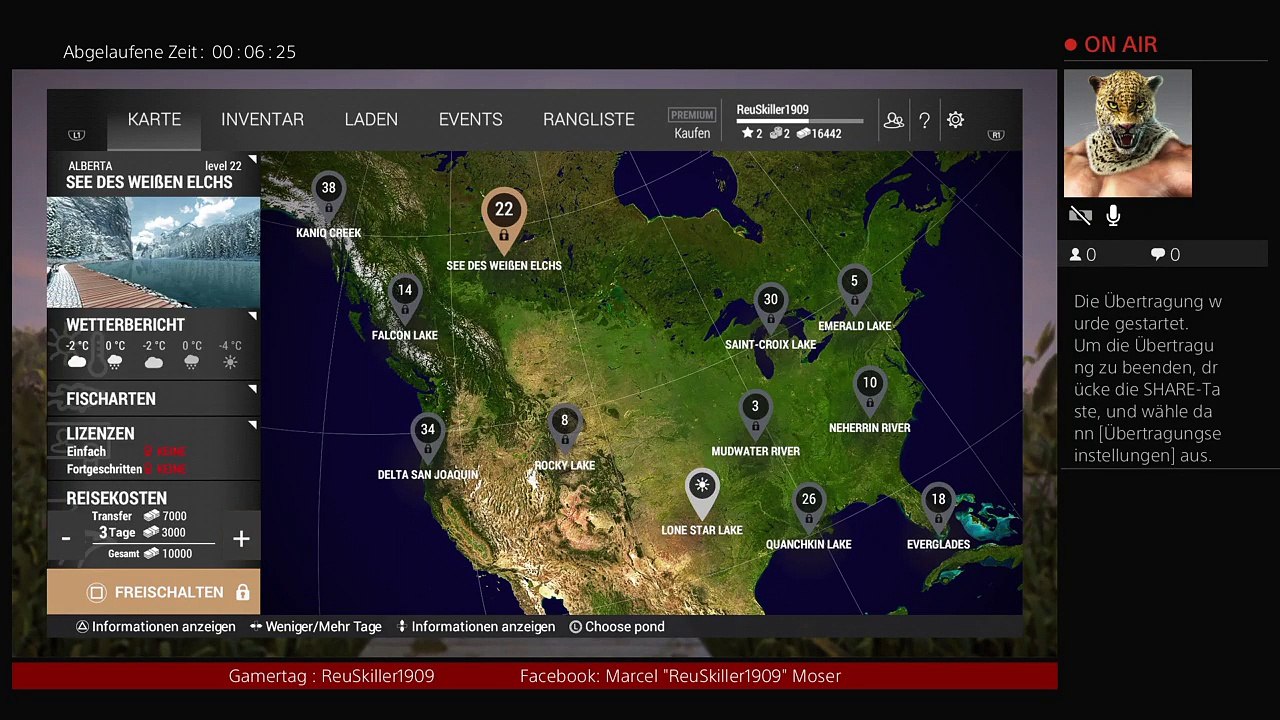Toggle the crossed-out camera icon
The width and height of the screenshot is (1280, 720).
tap(1080, 215)
